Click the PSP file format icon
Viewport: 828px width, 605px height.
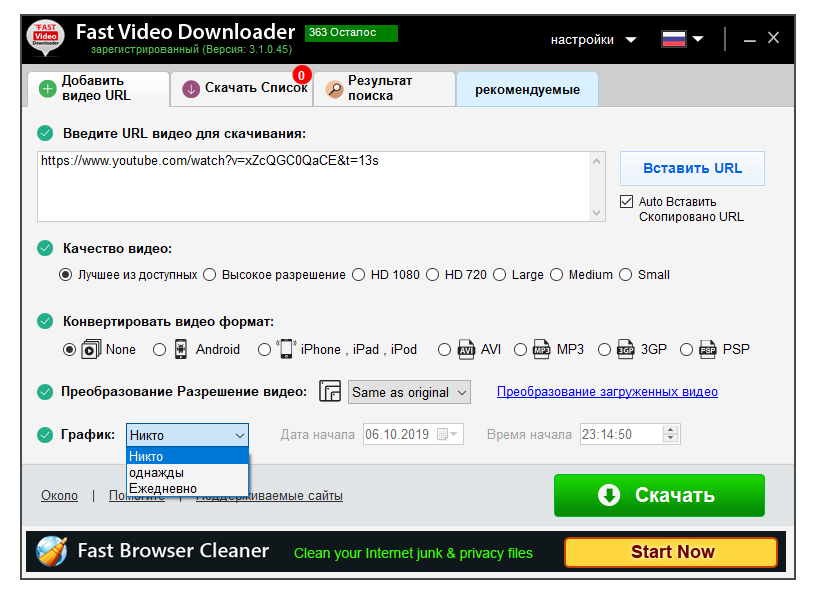708,349
